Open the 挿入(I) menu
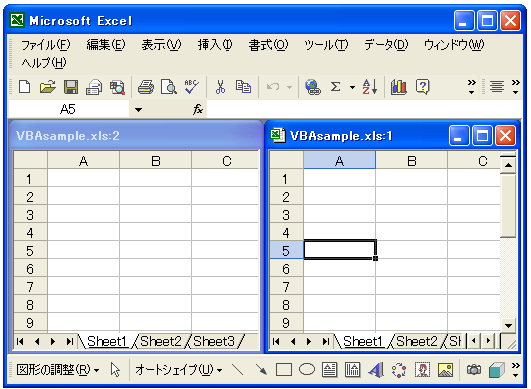This screenshot has width=531, height=389. pos(215,45)
